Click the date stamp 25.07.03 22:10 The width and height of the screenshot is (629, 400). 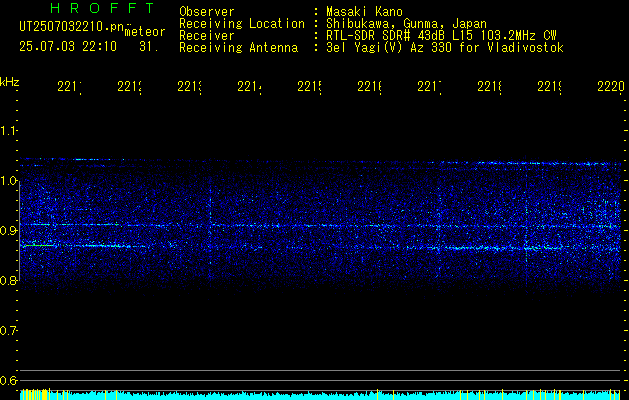coord(68,47)
